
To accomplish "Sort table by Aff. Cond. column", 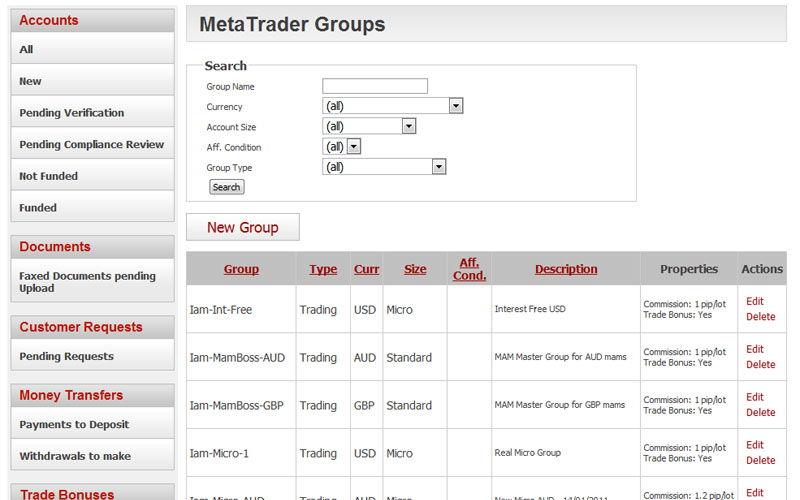I will 469,269.
